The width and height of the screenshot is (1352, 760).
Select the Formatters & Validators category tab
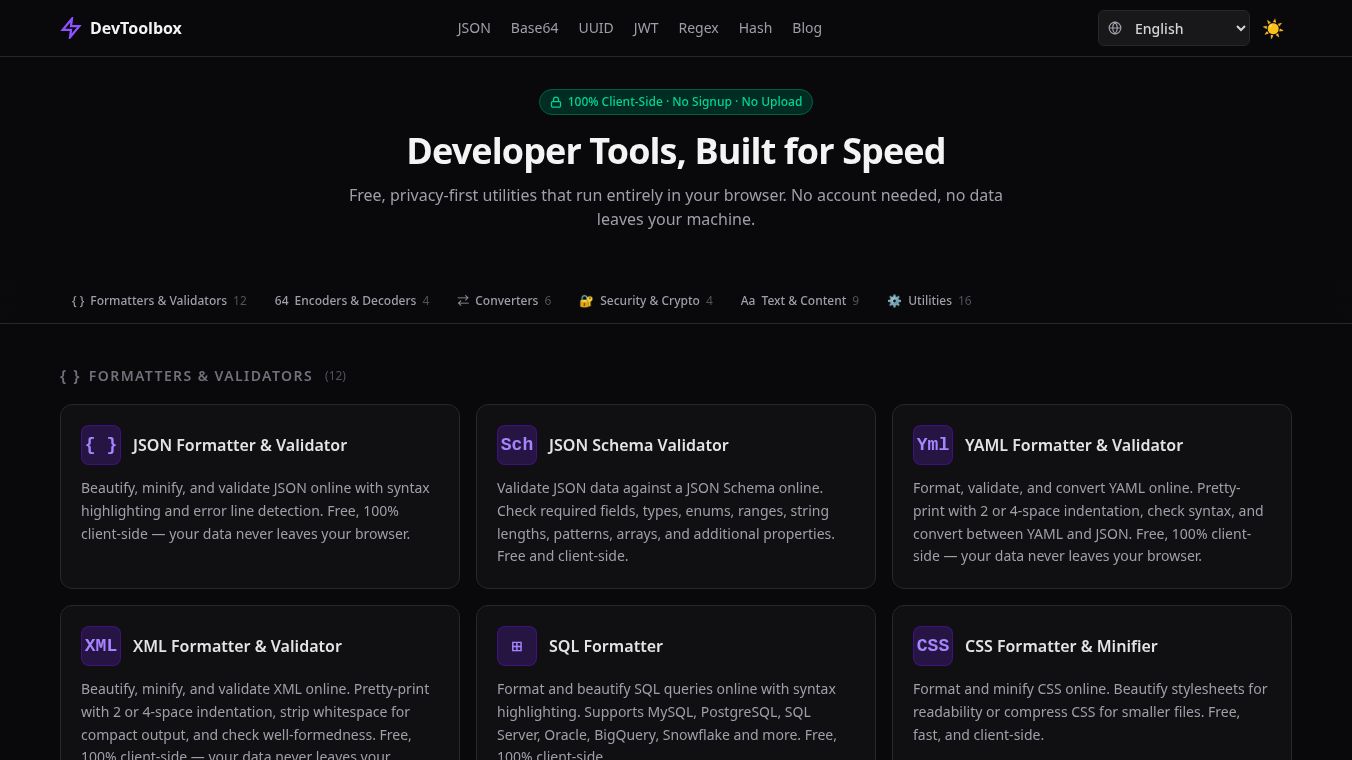pyautogui.click(x=159, y=301)
